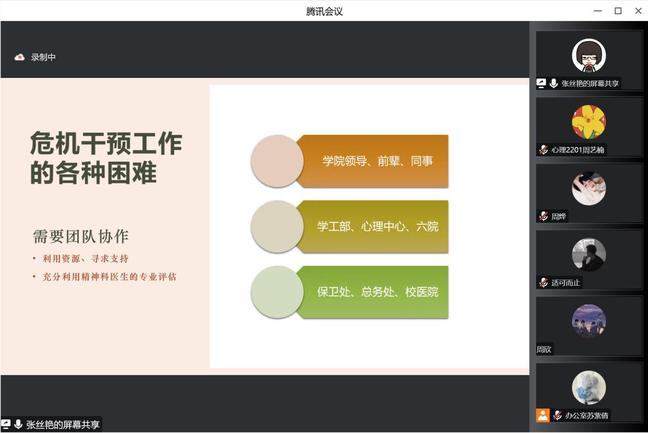Select the yellow flower avatar of 心理2201周艺楠
This screenshot has height=433, width=648.
tap(588, 122)
